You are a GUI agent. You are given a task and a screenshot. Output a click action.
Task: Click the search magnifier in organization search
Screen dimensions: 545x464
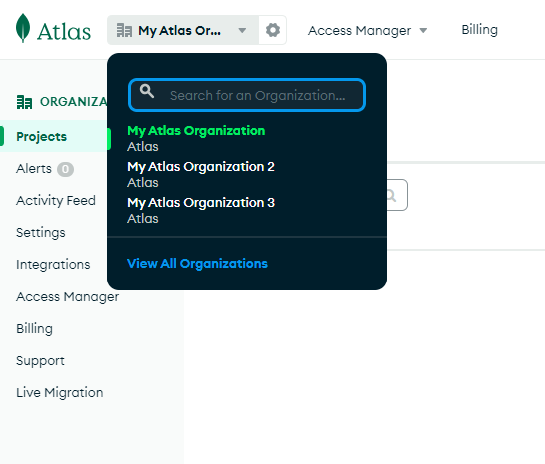pos(147,91)
